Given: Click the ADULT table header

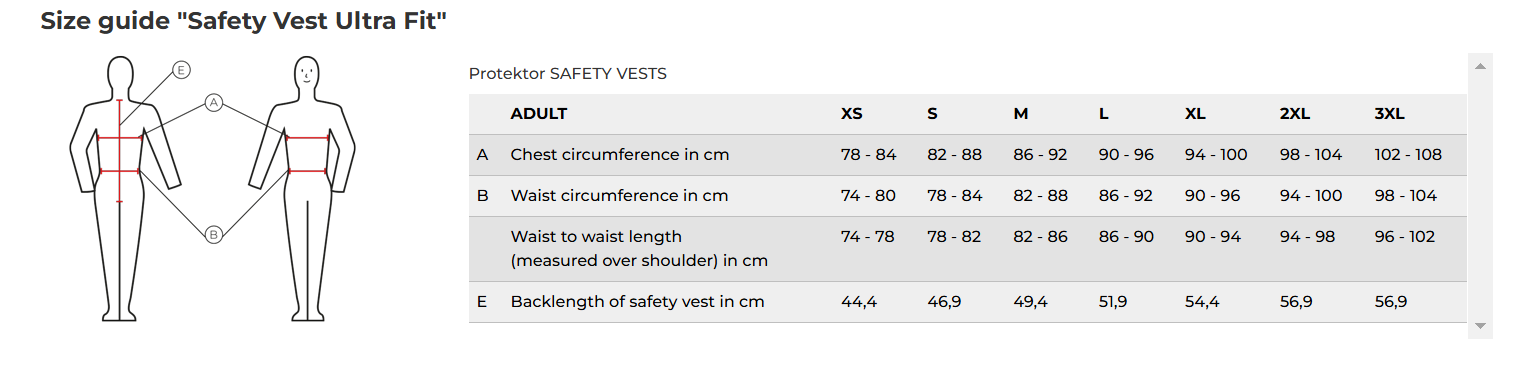Looking at the screenshot, I should pos(539,114).
